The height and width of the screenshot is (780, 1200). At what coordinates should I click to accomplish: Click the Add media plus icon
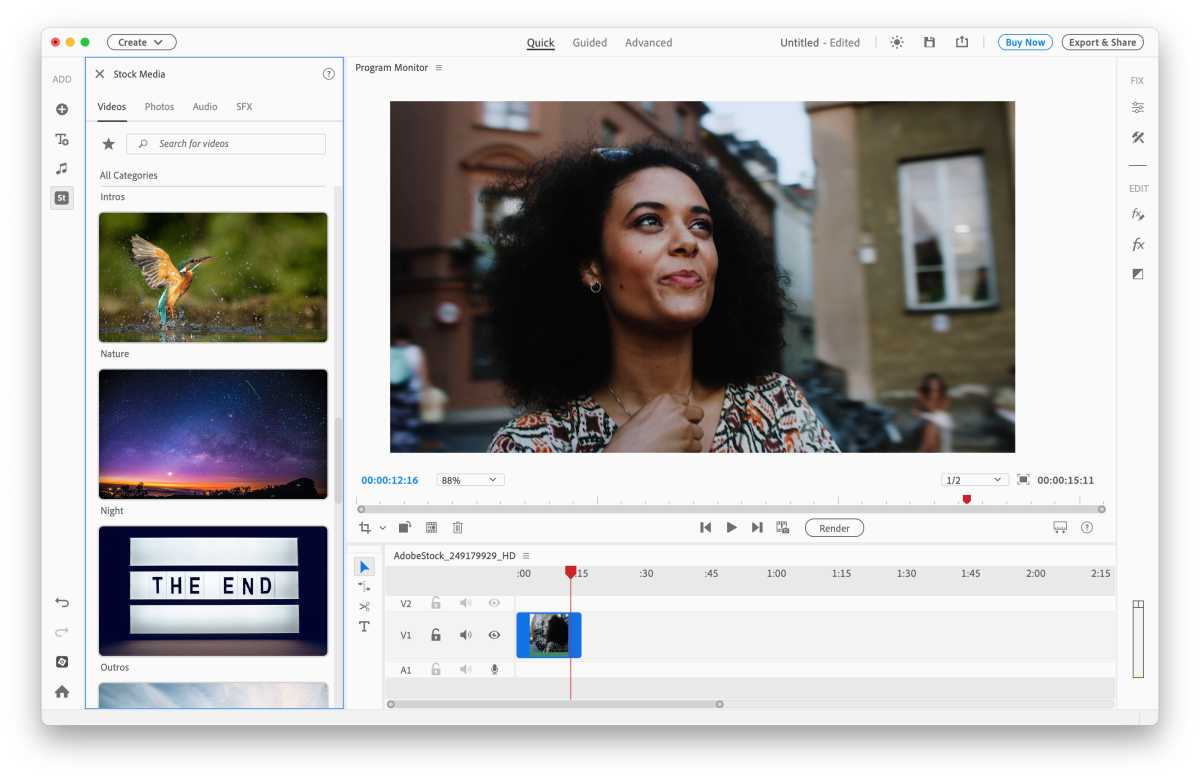click(x=62, y=107)
